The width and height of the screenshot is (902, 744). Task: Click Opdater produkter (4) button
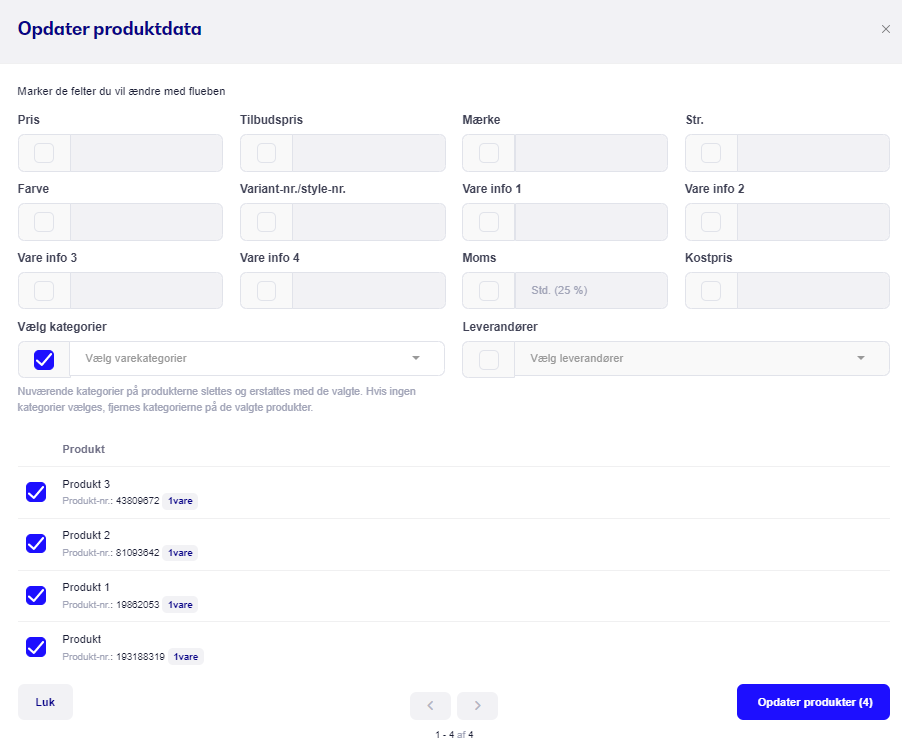coord(813,702)
